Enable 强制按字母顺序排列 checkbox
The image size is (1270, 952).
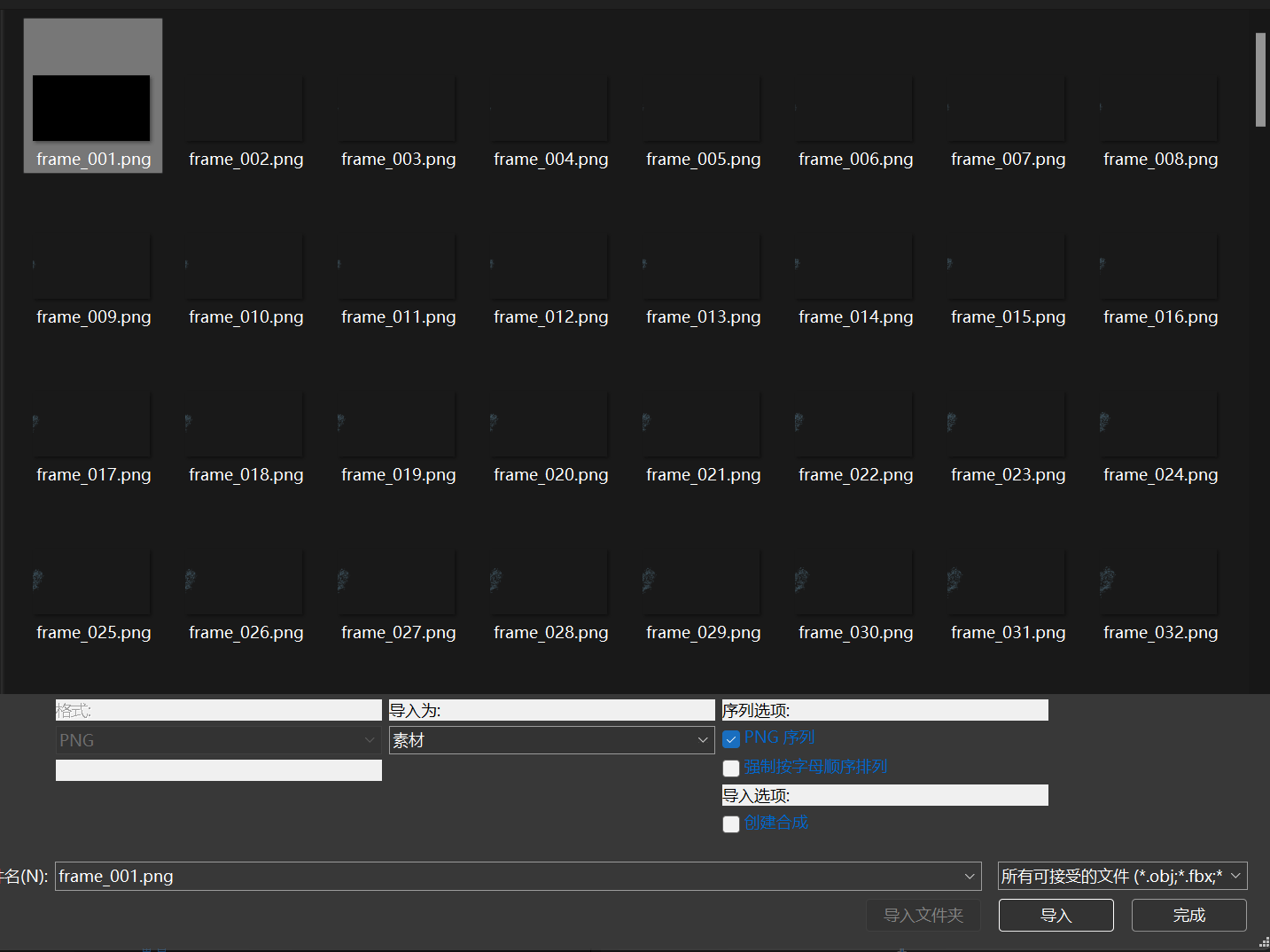pos(731,769)
